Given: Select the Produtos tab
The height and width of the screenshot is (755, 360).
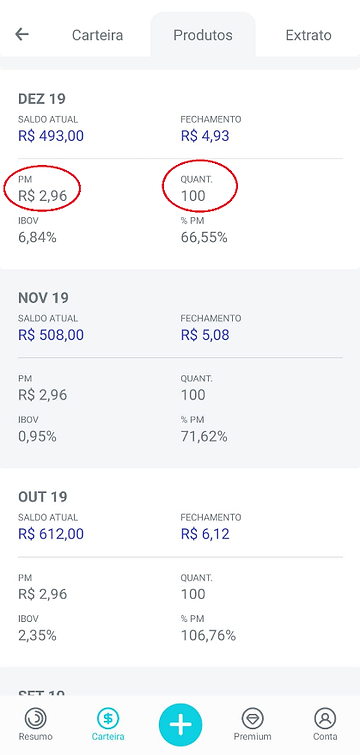Looking at the screenshot, I should [203, 35].
